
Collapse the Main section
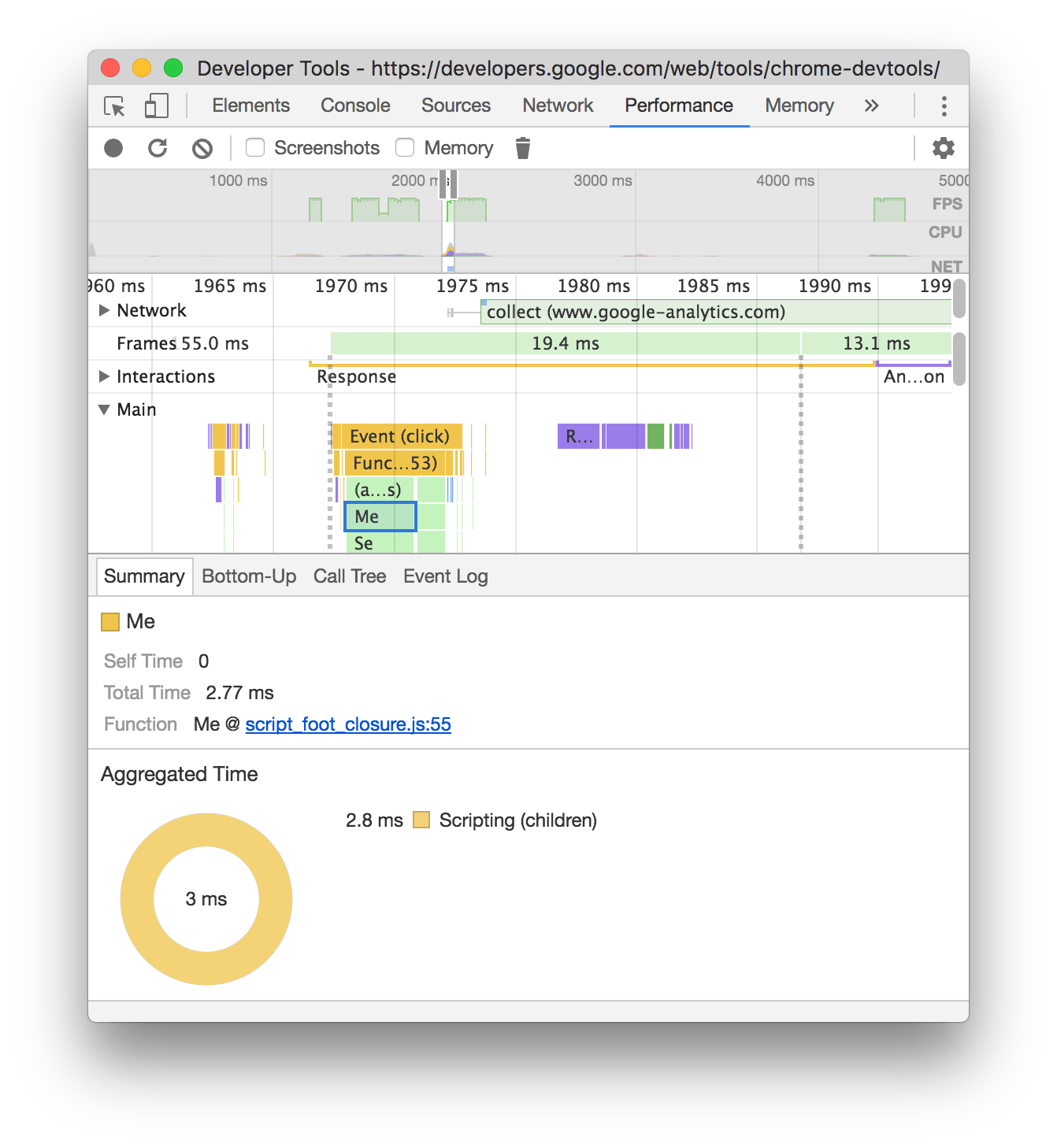click(x=103, y=409)
